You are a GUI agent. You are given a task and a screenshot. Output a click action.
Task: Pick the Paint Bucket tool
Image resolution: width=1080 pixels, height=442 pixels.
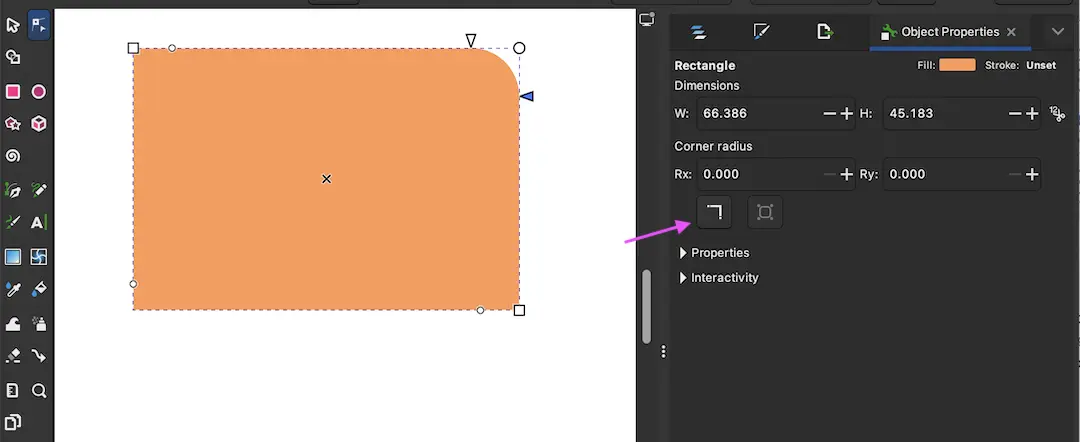(x=39, y=289)
